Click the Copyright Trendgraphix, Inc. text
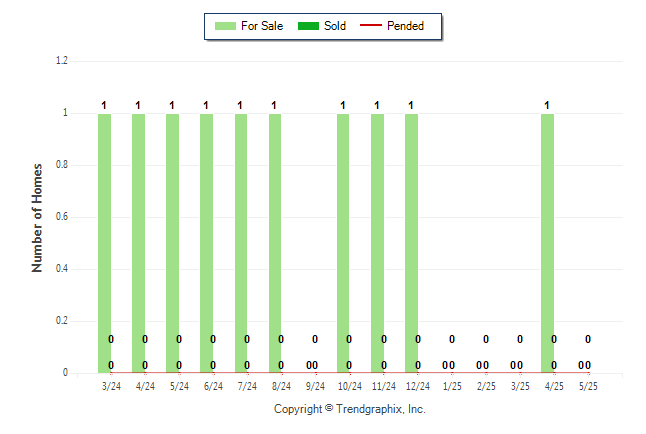The image size is (646, 434). pos(350,409)
